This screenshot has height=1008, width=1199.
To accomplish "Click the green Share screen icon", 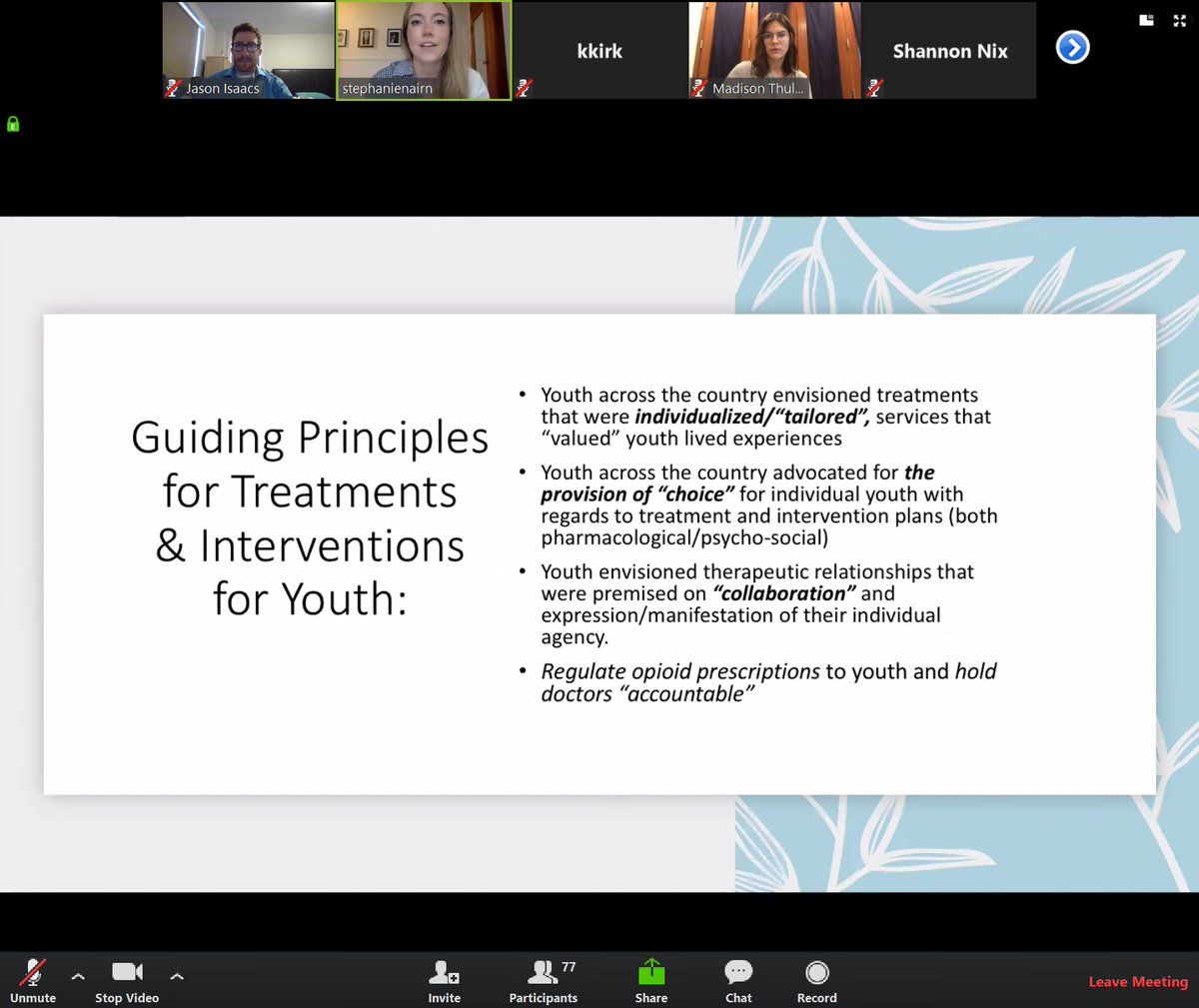I will click(651, 972).
